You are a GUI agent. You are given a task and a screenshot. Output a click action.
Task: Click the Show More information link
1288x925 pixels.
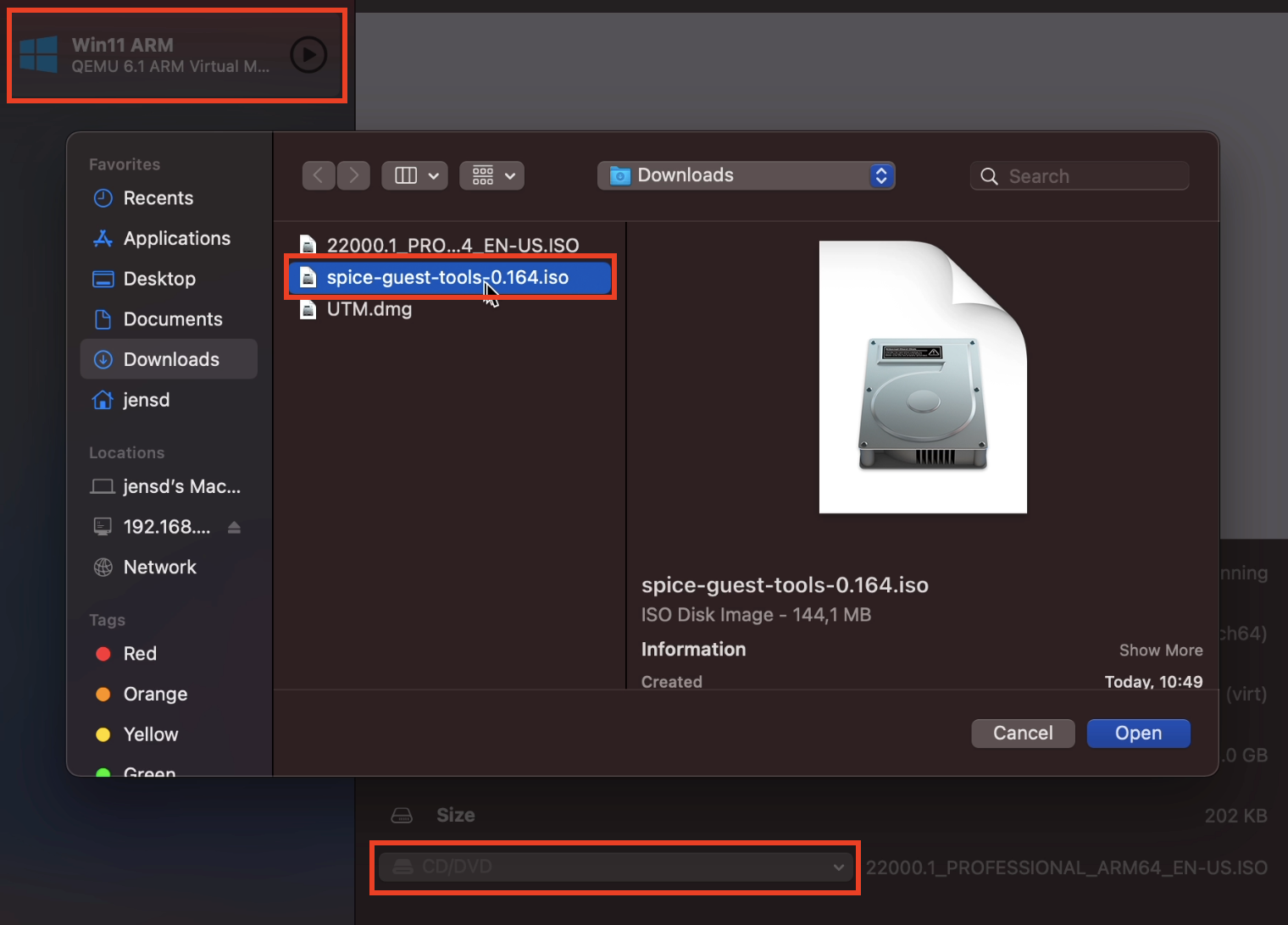point(1161,650)
